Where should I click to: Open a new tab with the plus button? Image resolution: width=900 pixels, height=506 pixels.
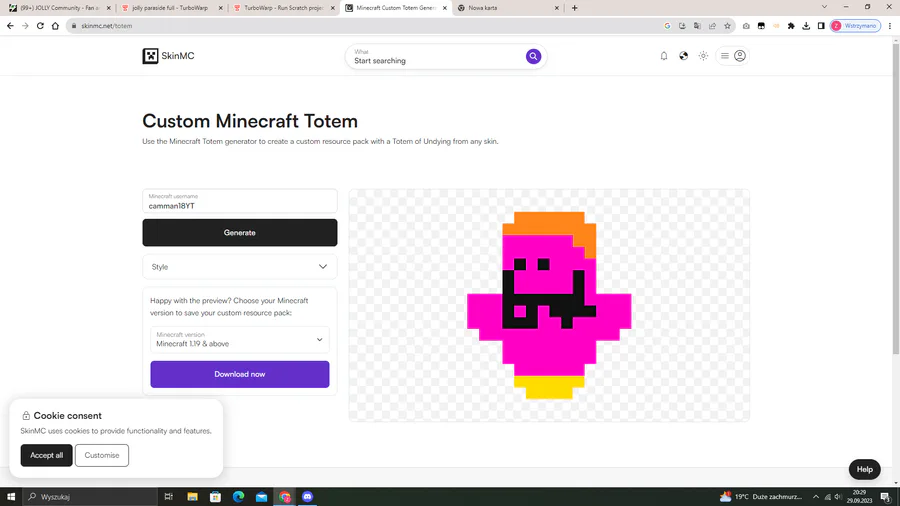(x=575, y=8)
